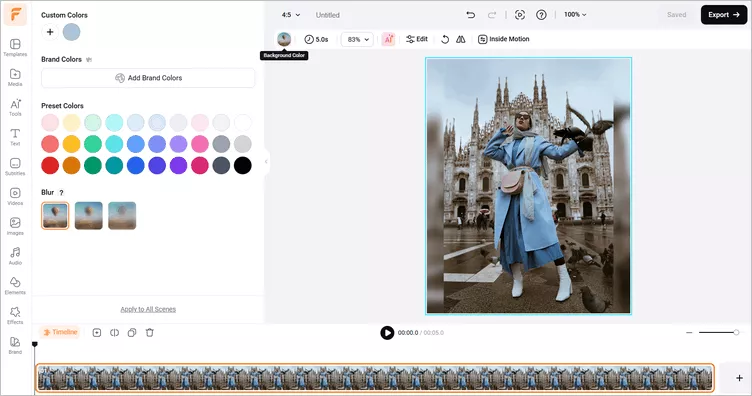752x396 pixels.
Task: Zoom out timeline with minus icon
Action: pos(689,332)
